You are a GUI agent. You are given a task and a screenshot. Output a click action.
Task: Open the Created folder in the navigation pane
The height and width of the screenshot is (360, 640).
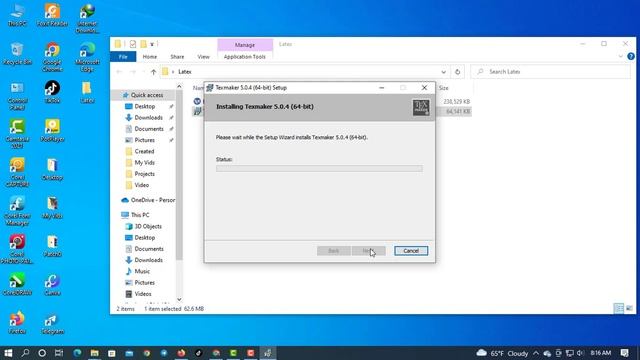pos(144,151)
